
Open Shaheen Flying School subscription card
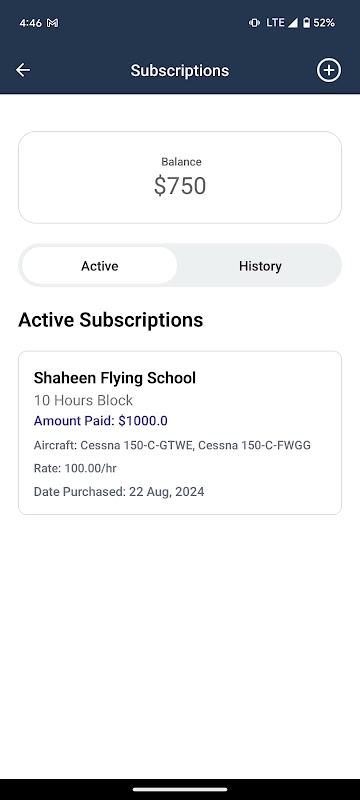point(180,433)
